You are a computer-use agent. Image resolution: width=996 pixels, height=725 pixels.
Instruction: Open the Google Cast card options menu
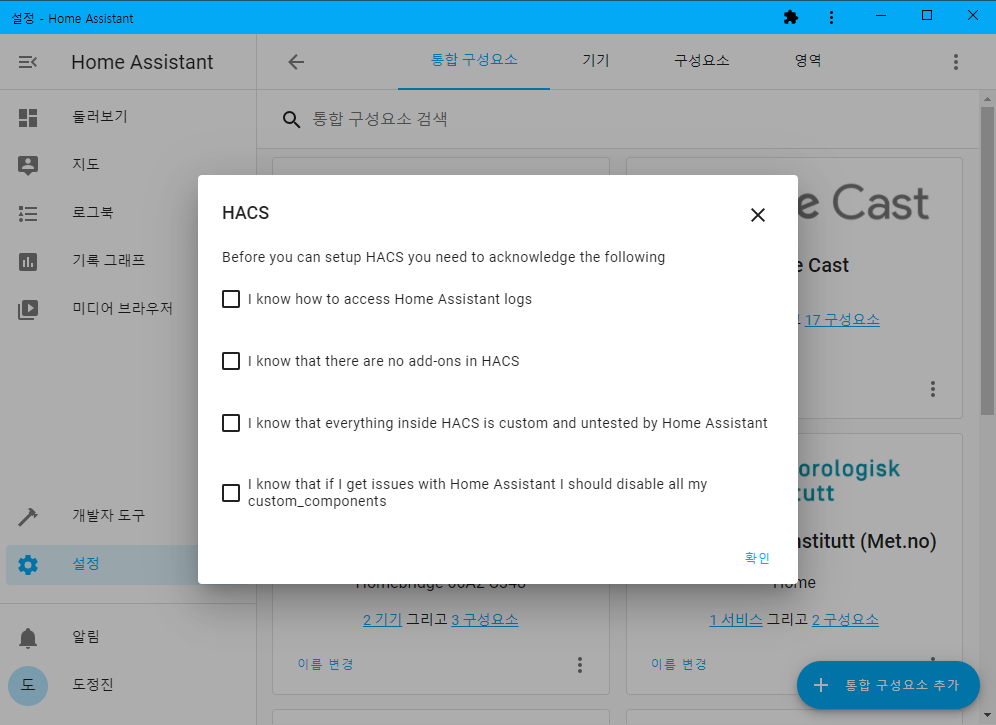pos(932,389)
